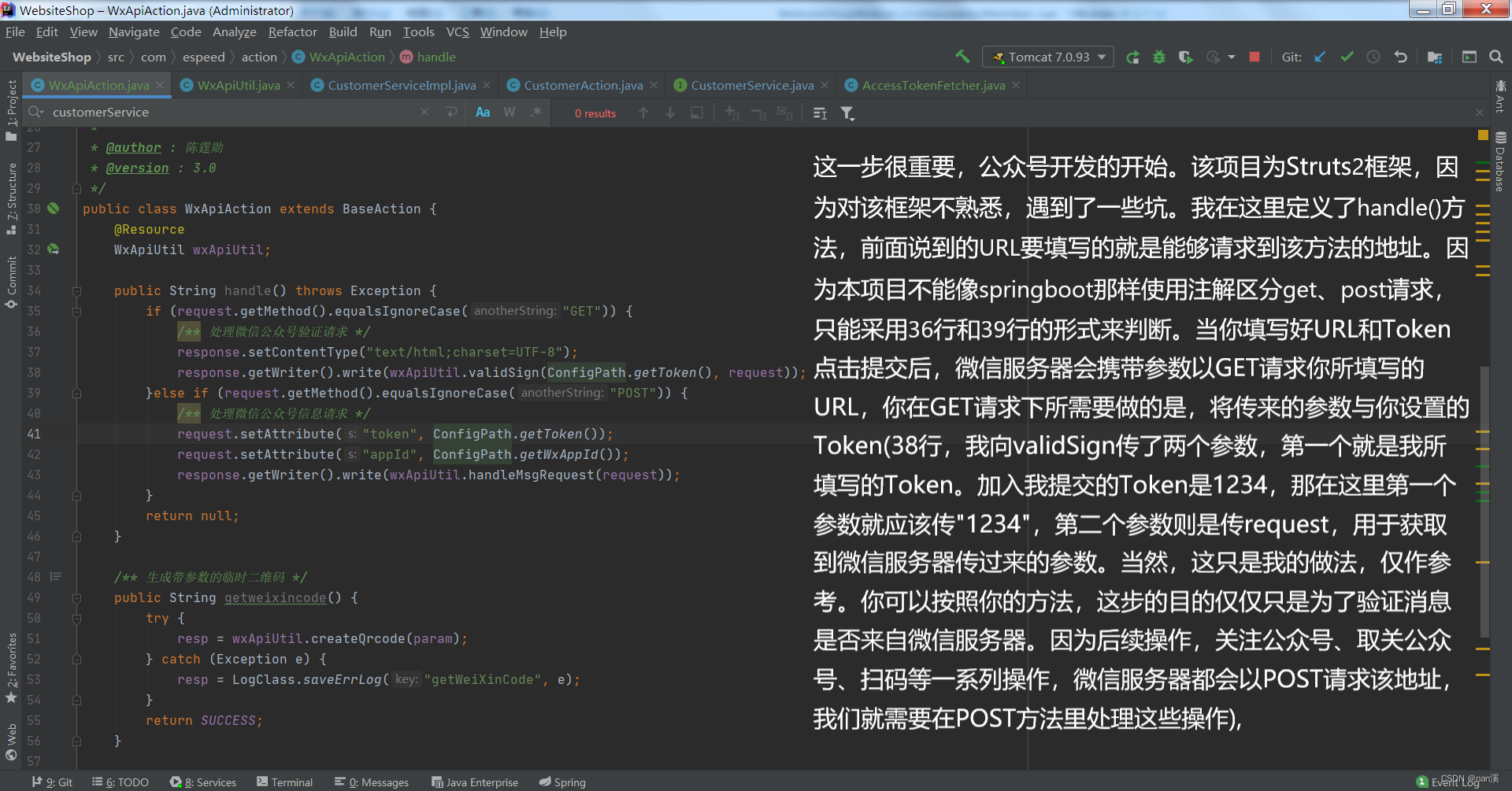Switch to the CustomerAction.java tab

point(584,85)
